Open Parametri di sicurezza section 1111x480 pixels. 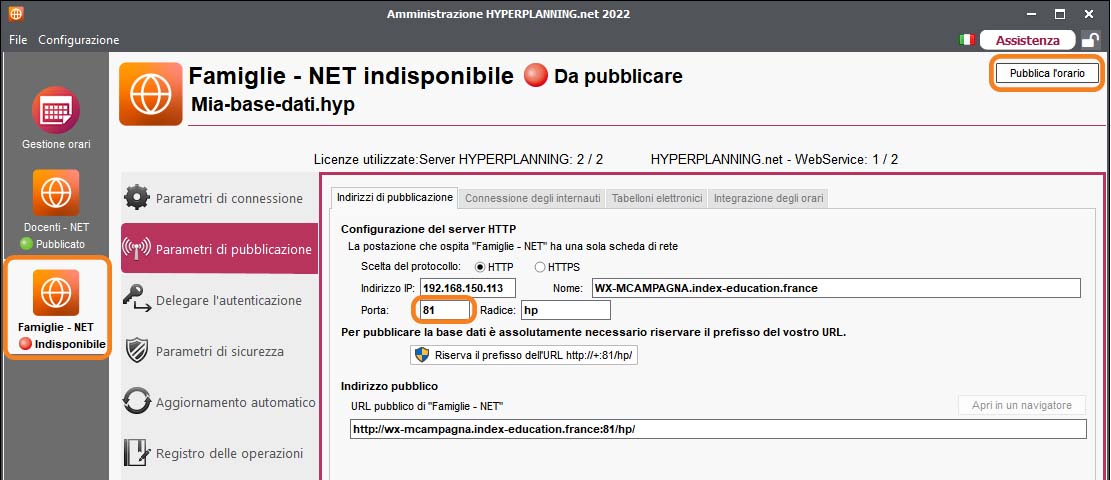coord(220,351)
